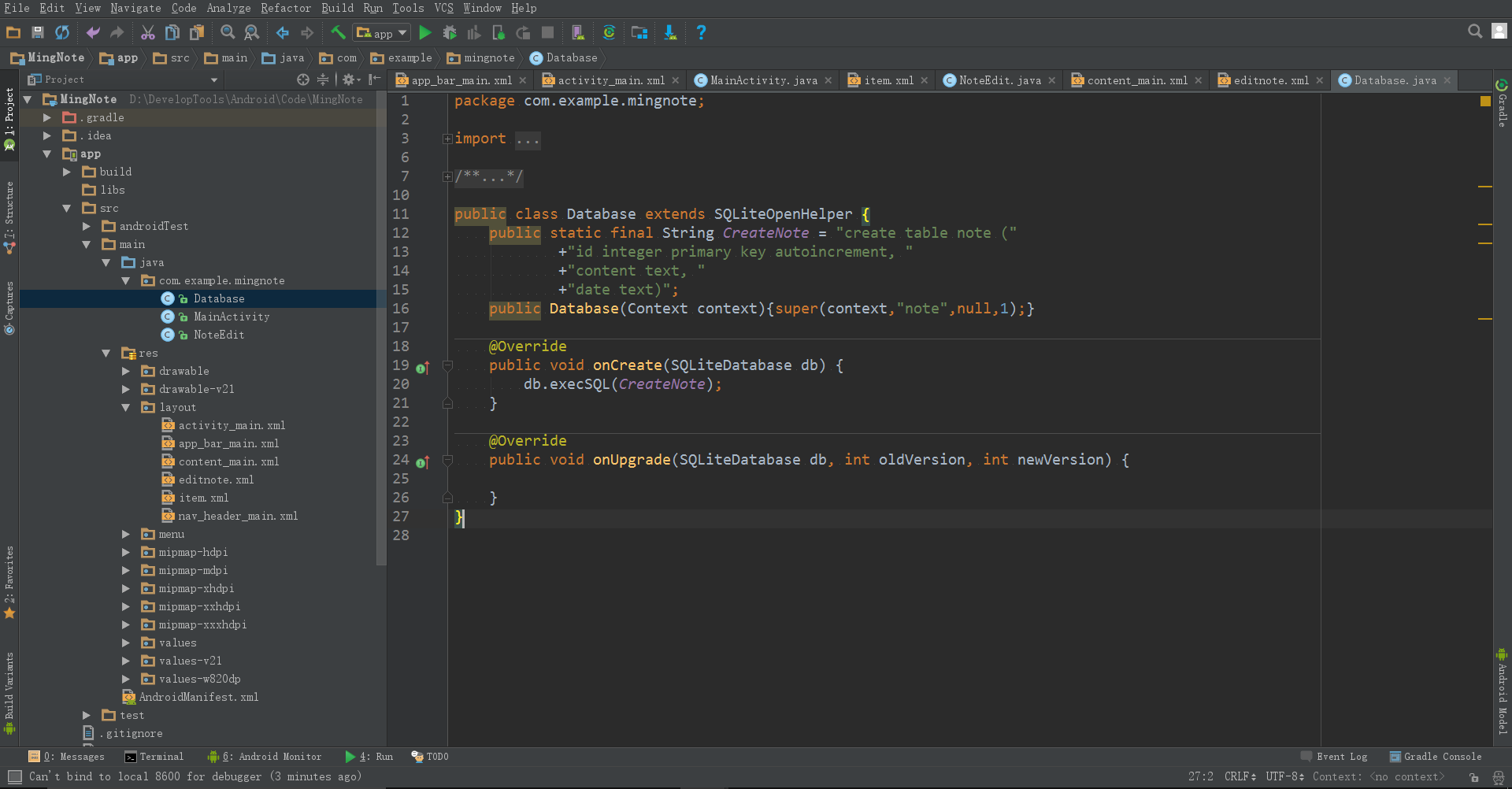1512x789 pixels.
Task: Click the Replace icon in toolbar
Action: point(252,32)
